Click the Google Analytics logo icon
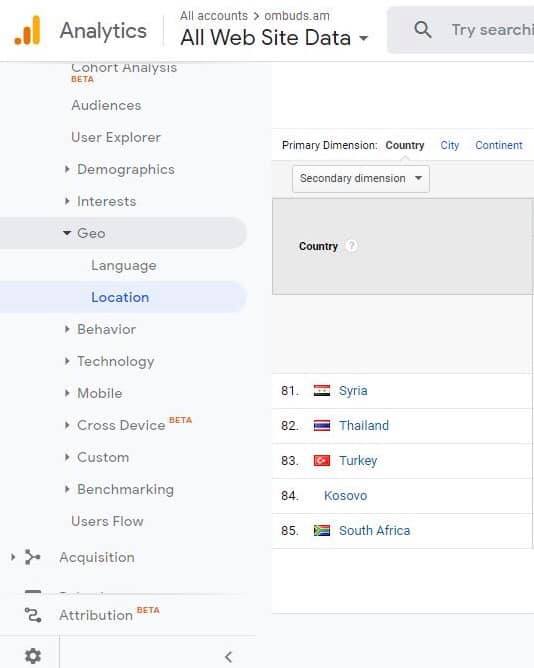 27,30
